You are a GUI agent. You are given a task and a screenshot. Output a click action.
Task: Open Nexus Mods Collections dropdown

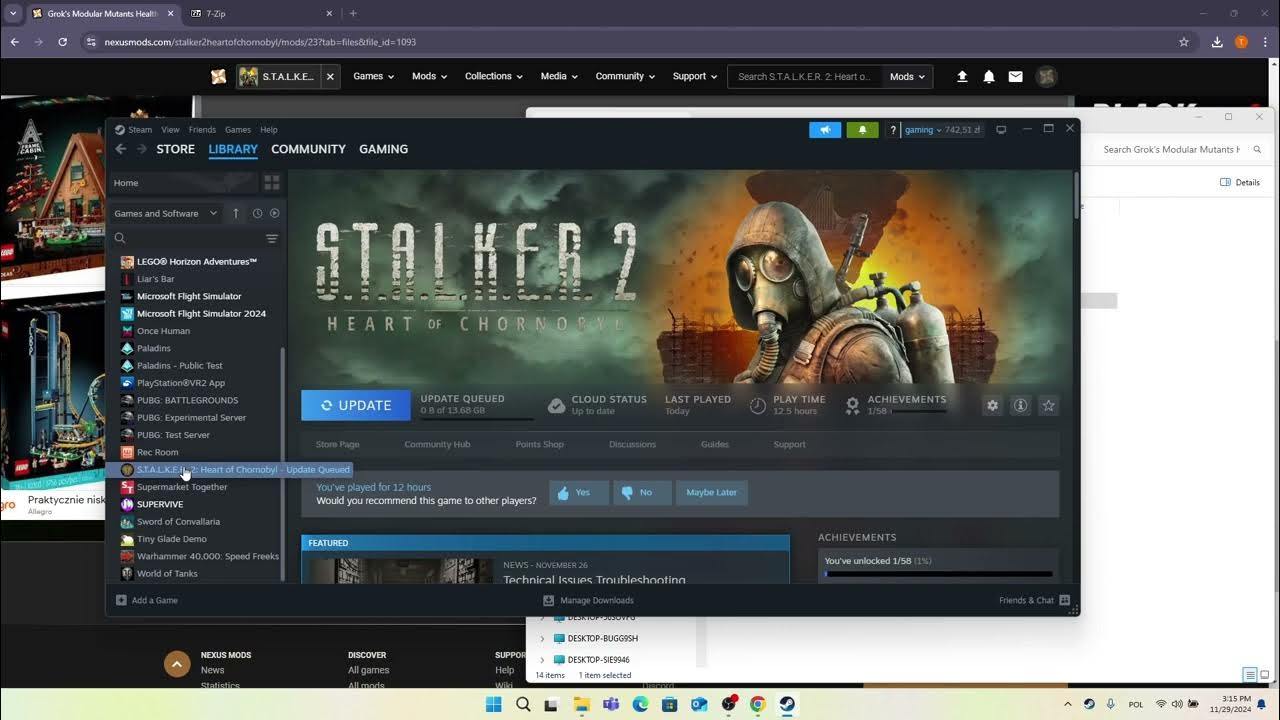[495, 76]
